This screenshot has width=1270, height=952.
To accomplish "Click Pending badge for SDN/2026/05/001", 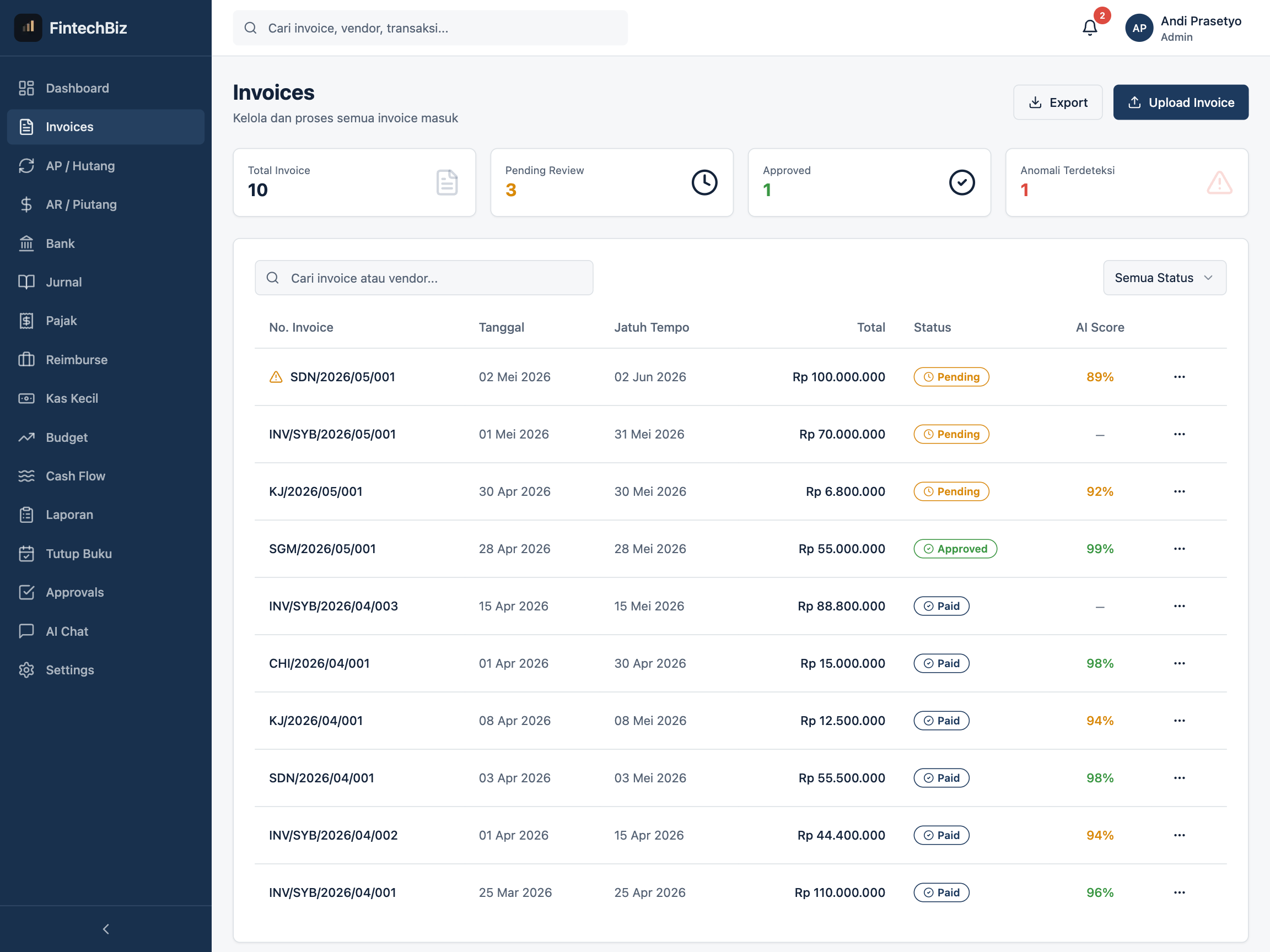I will (951, 377).
